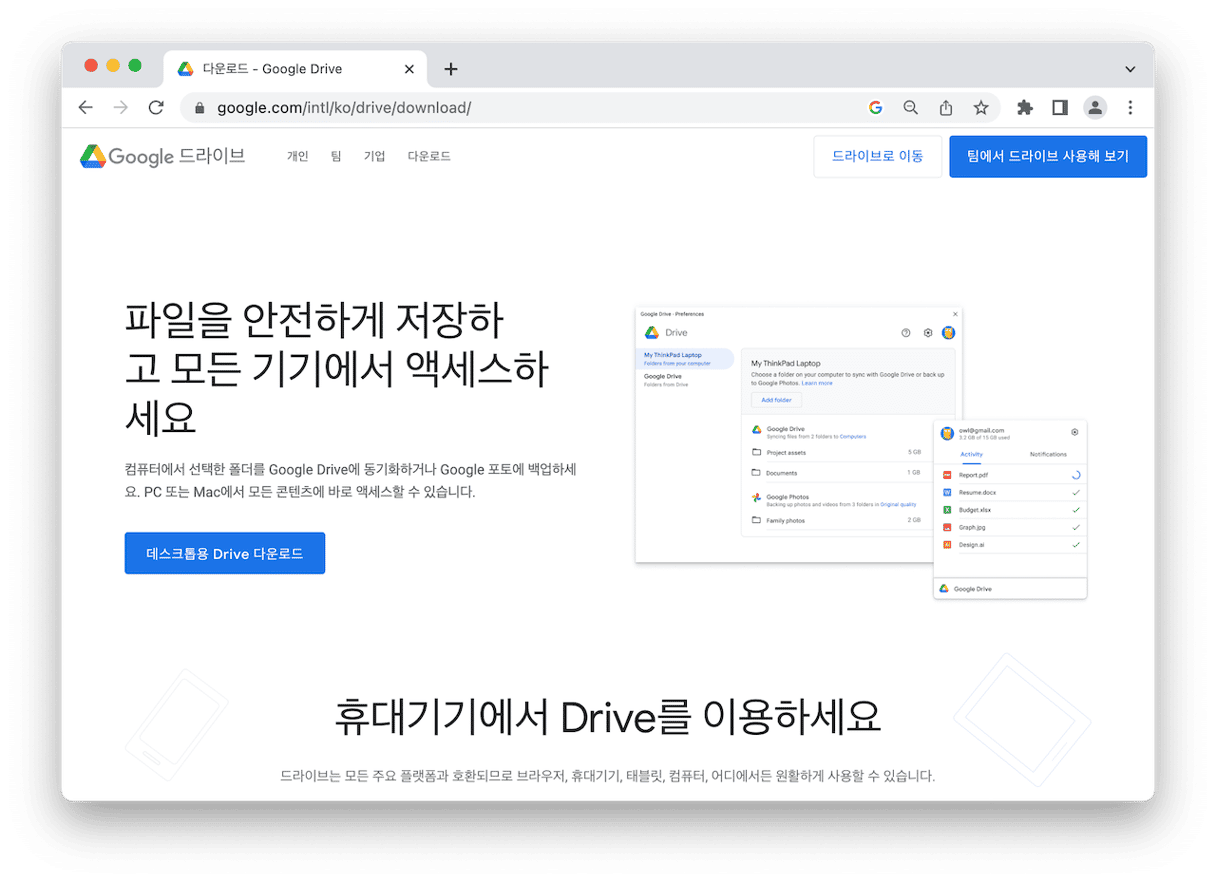Click the browser back arrow
Screen dimensions: 1216x882
[86, 107]
